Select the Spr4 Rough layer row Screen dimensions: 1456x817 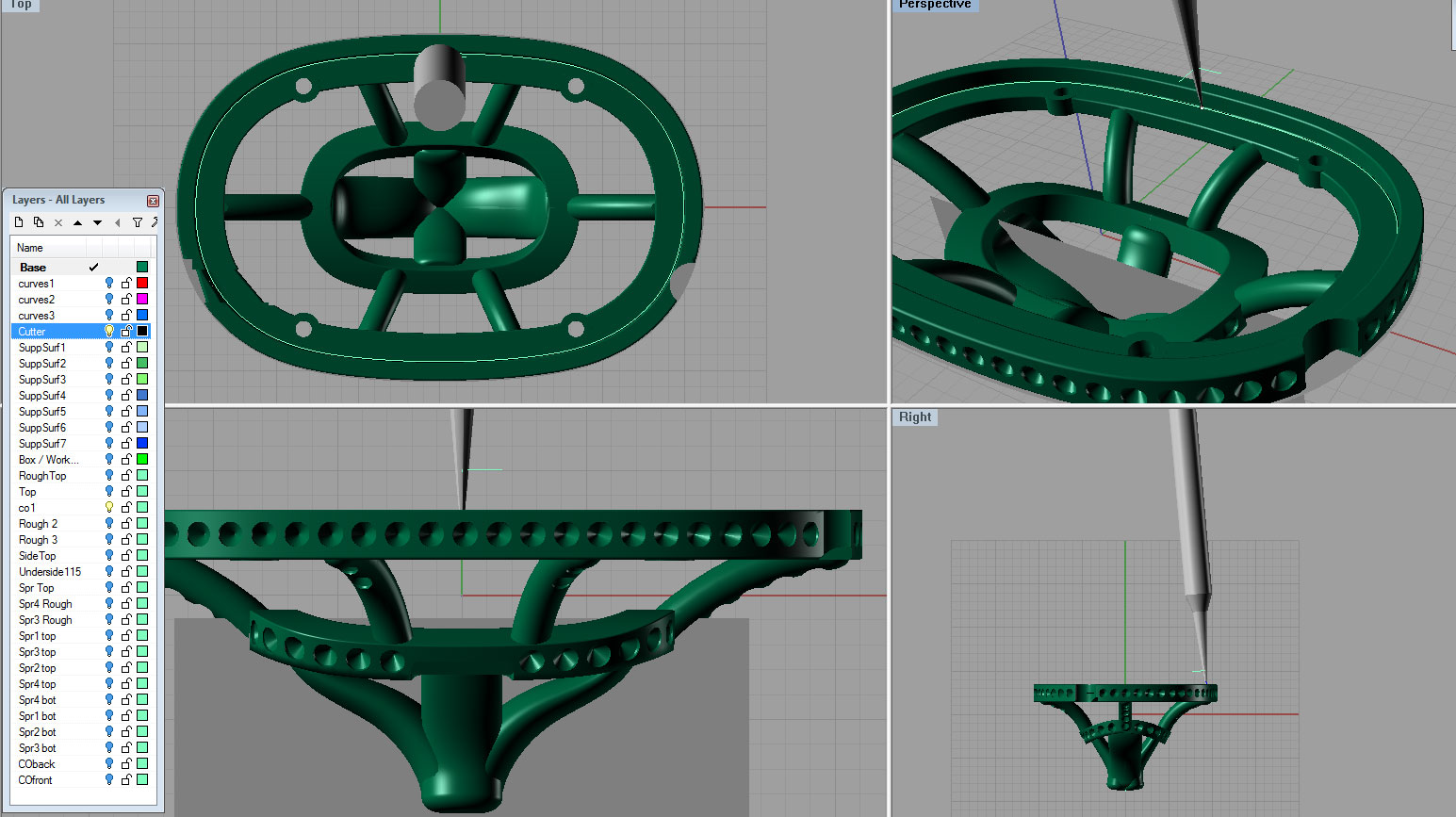(x=45, y=604)
